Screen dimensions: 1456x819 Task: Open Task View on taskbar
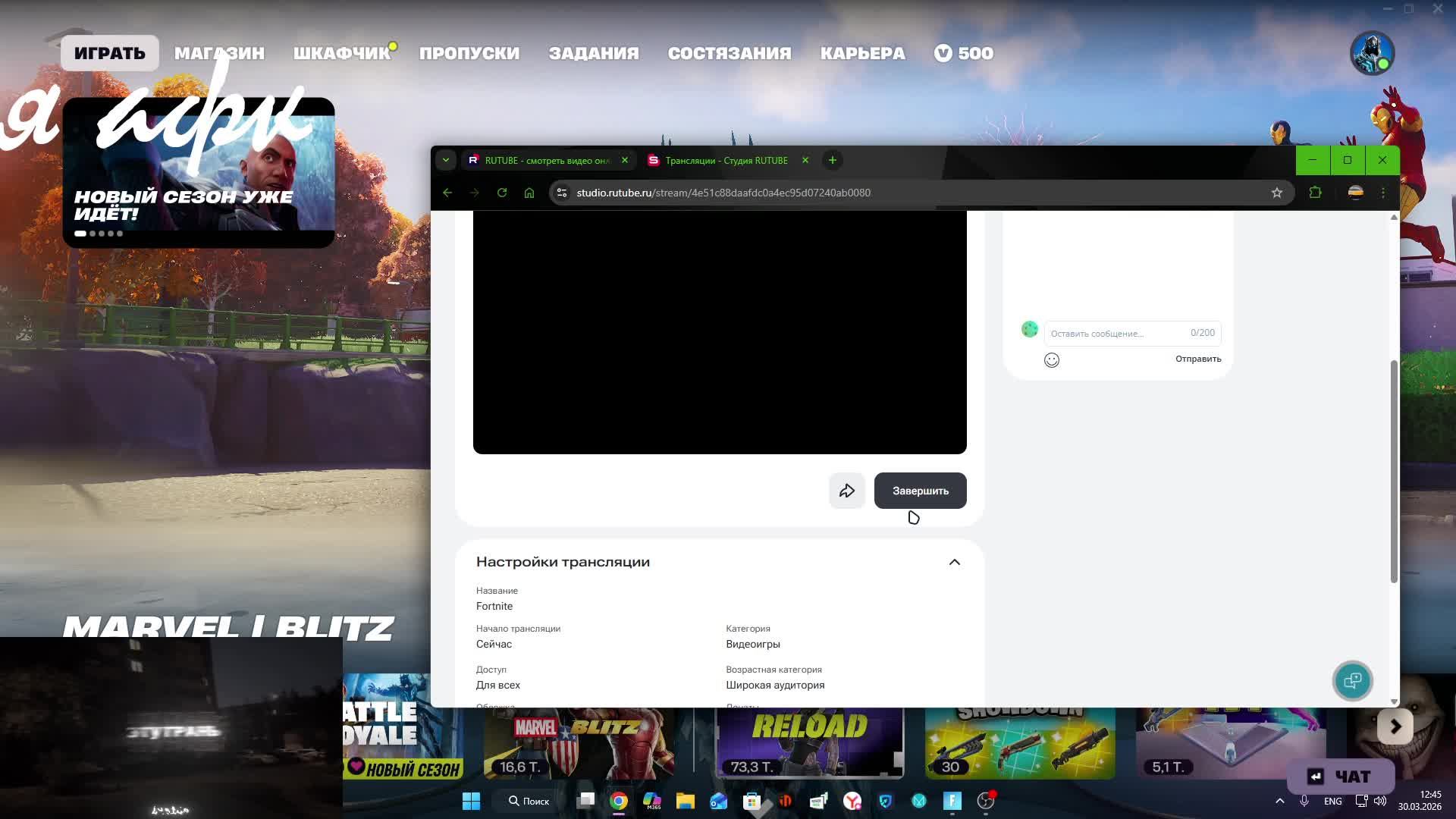585,801
